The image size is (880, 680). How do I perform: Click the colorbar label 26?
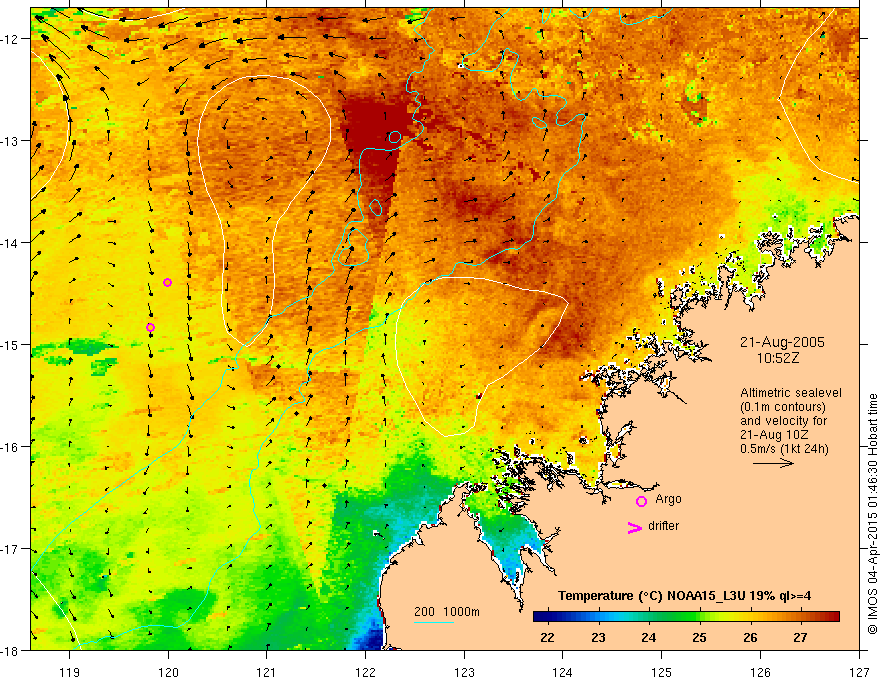pyautogui.click(x=750, y=638)
